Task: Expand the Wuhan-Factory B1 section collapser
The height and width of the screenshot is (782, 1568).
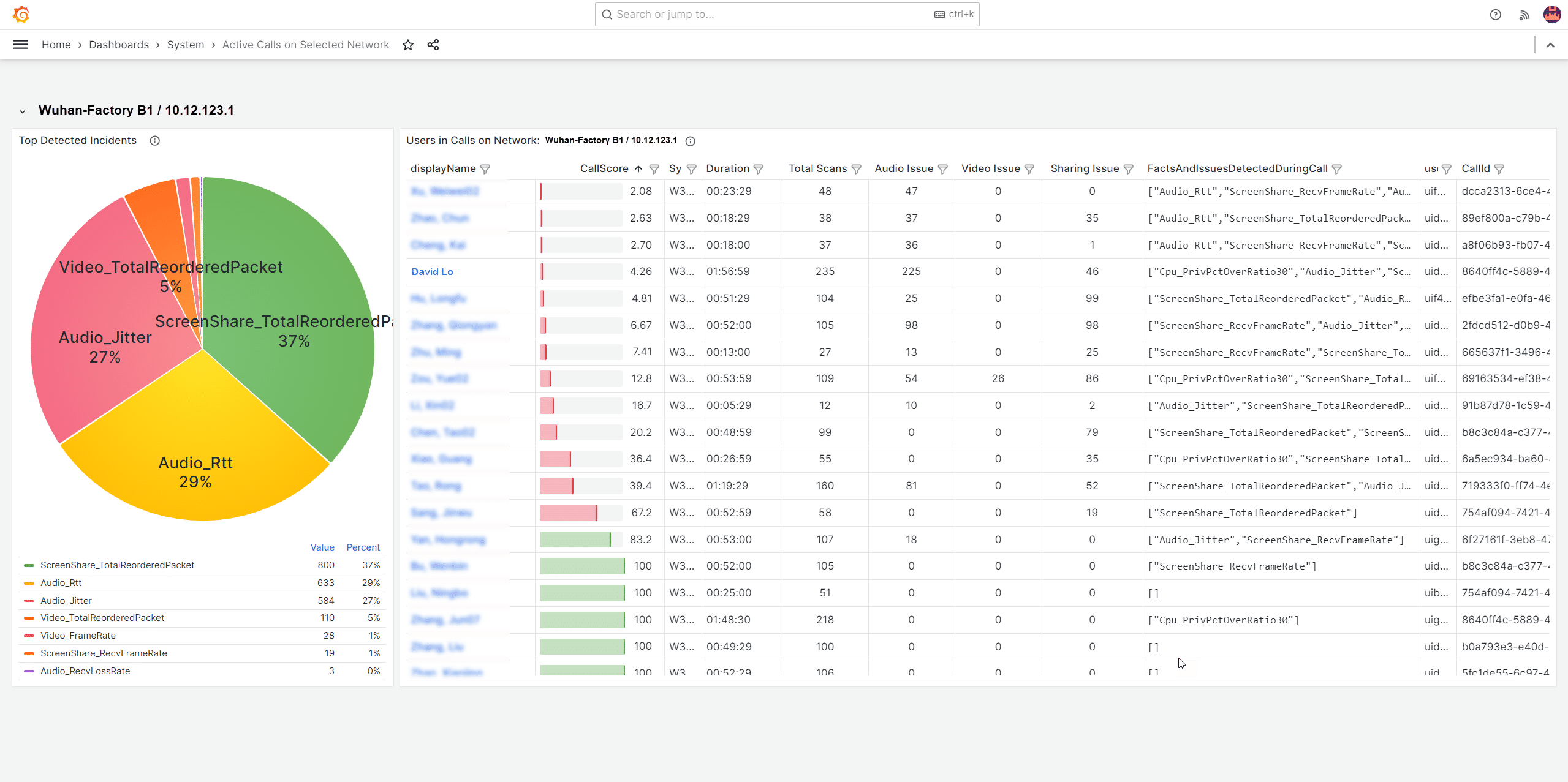Action: [x=22, y=110]
